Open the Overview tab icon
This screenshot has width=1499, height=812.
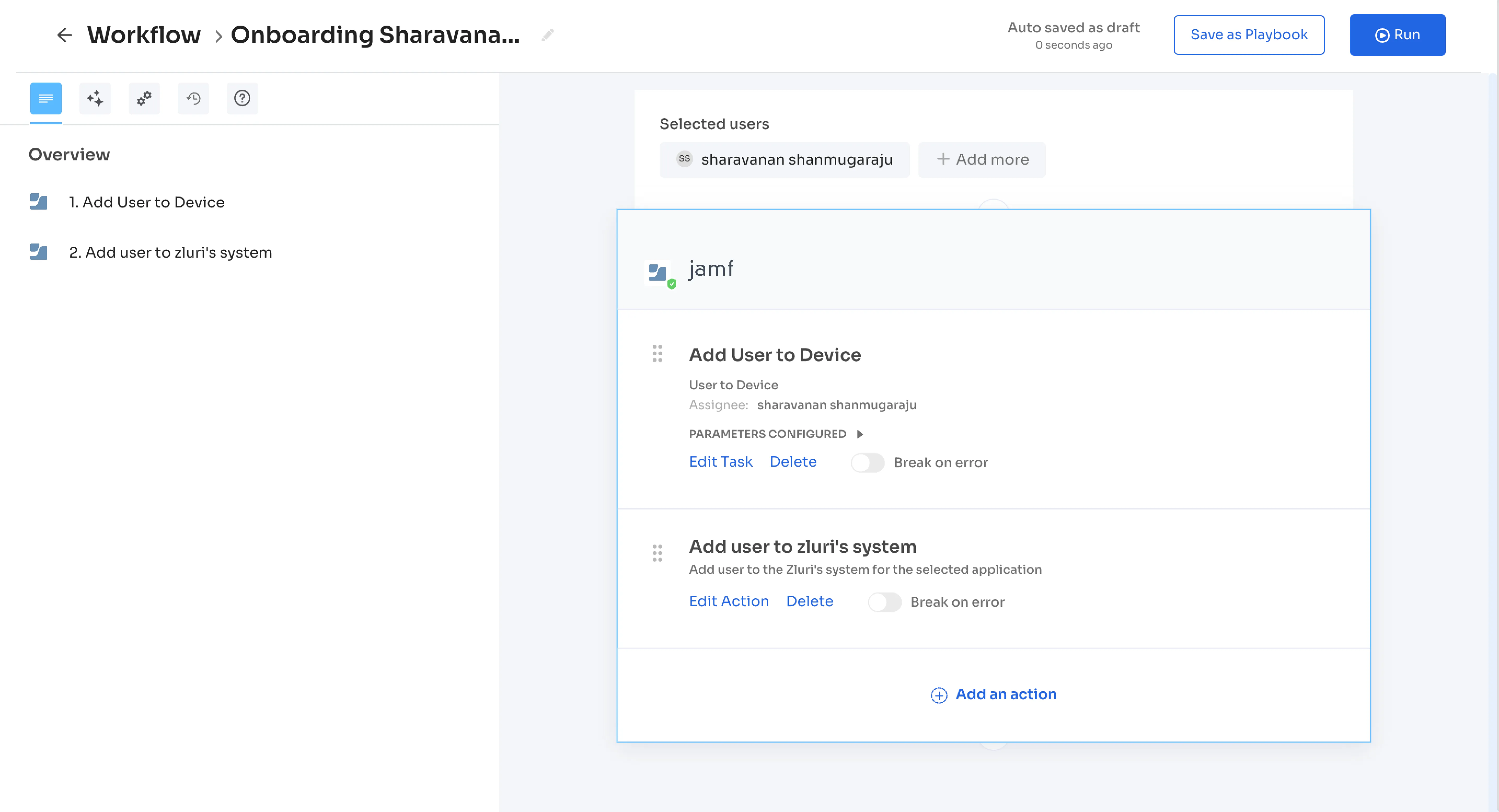[46, 98]
